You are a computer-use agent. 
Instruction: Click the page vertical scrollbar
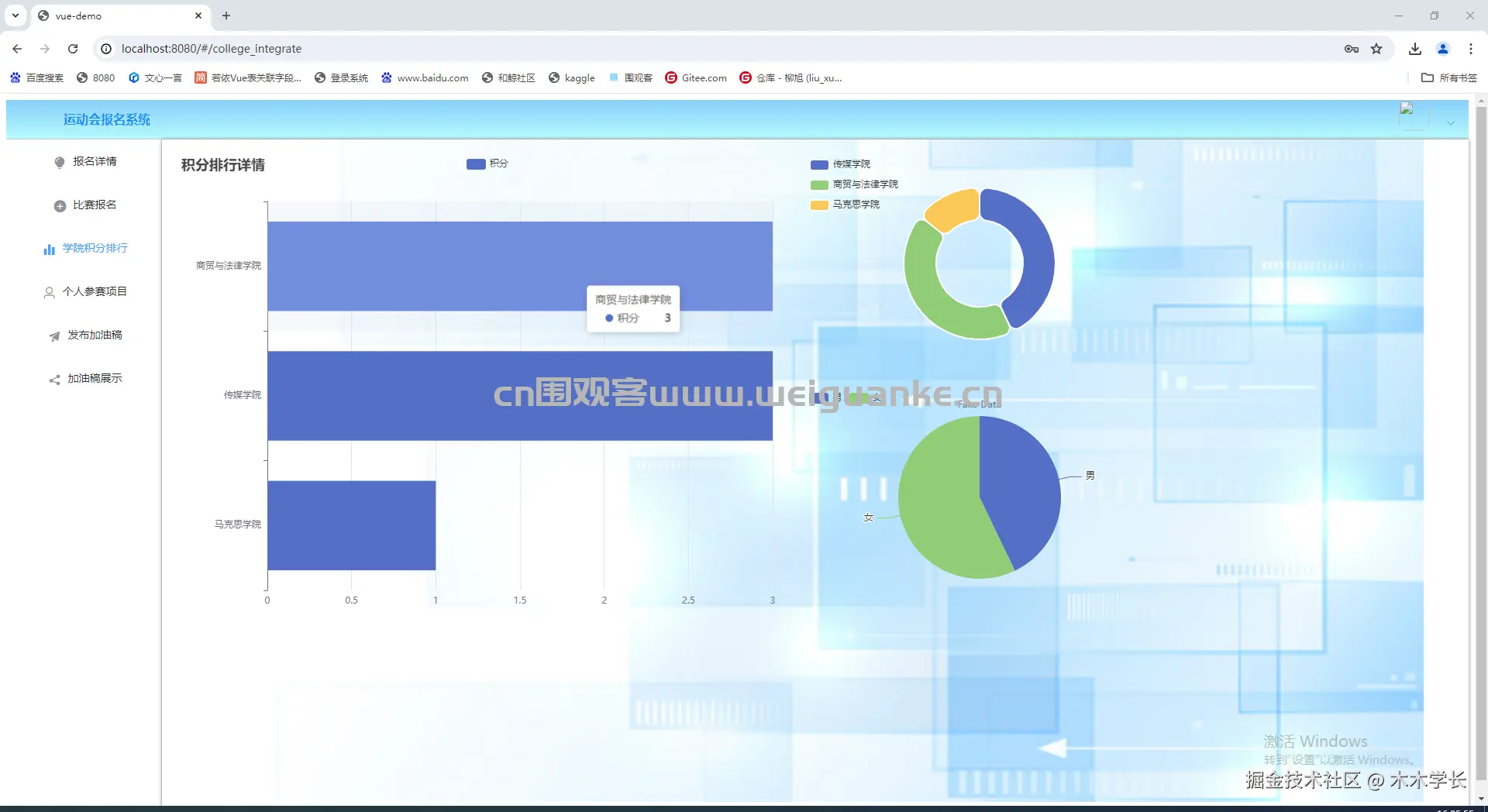[x=1481, y=442]
